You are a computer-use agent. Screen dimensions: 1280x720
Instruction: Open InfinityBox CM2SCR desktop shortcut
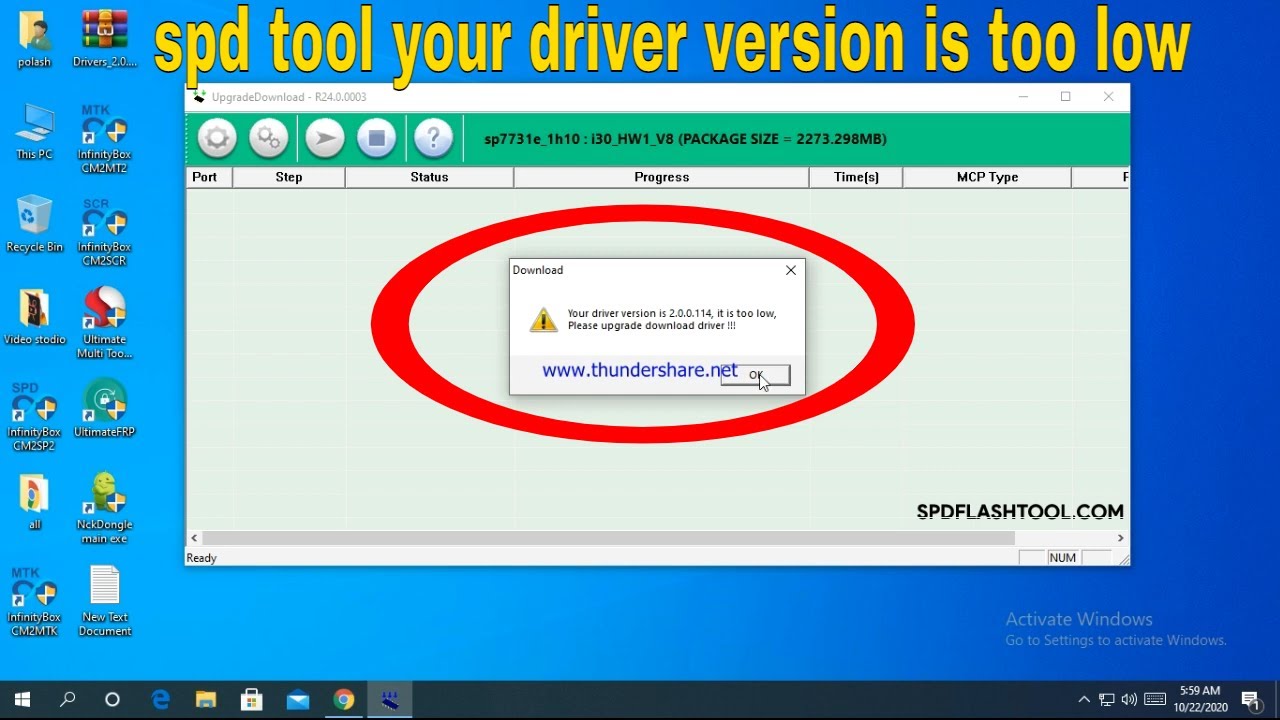105,231
